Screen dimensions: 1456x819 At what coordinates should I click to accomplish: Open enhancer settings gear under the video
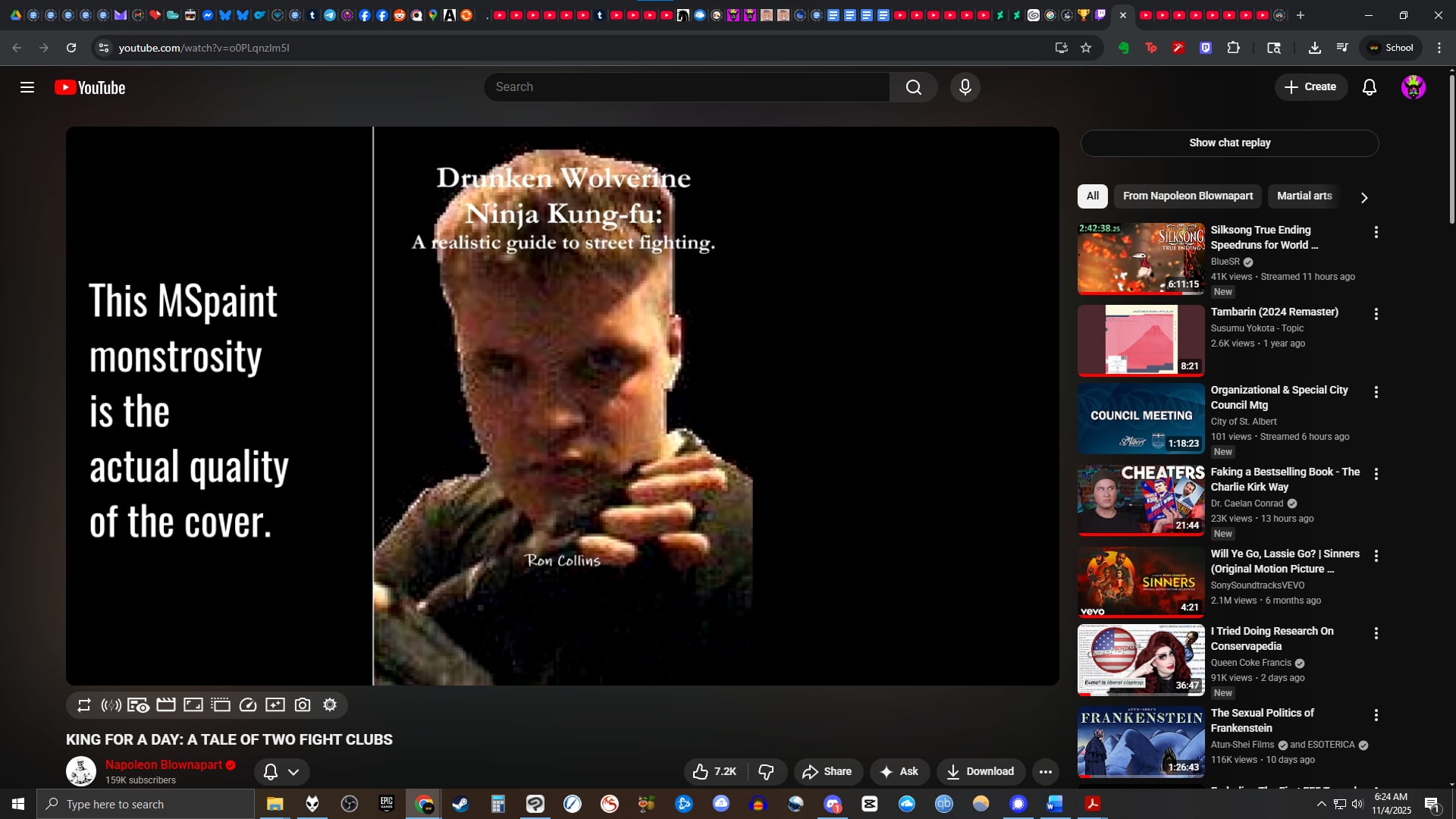point(330,705)
